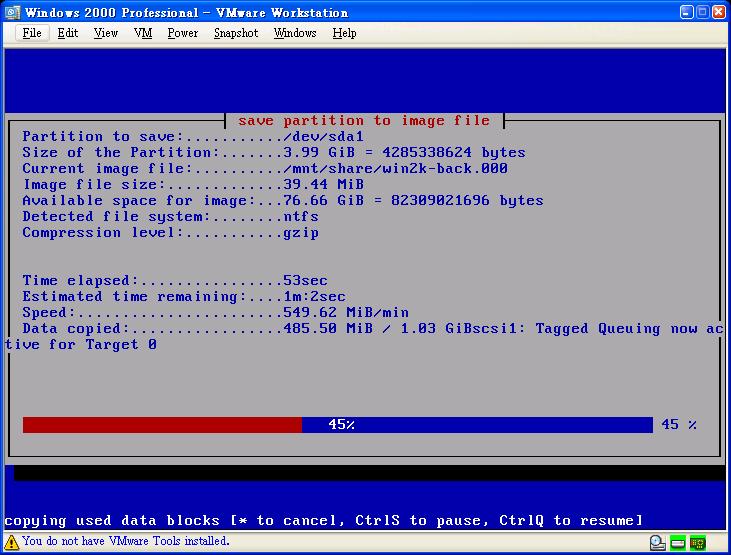Click the VMware title bar application icon
Screen dimensions: 731x555
pos(13,12)
